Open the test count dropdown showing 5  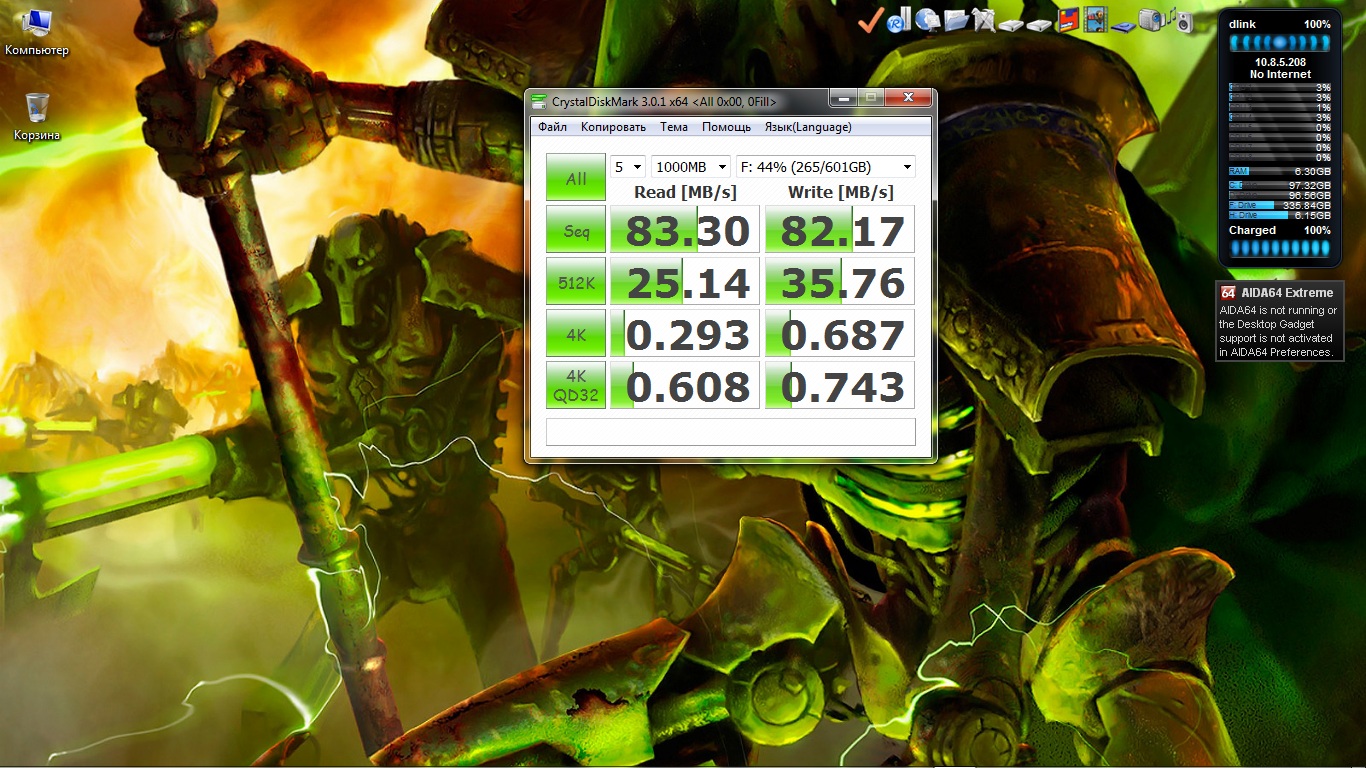point(628,167)
